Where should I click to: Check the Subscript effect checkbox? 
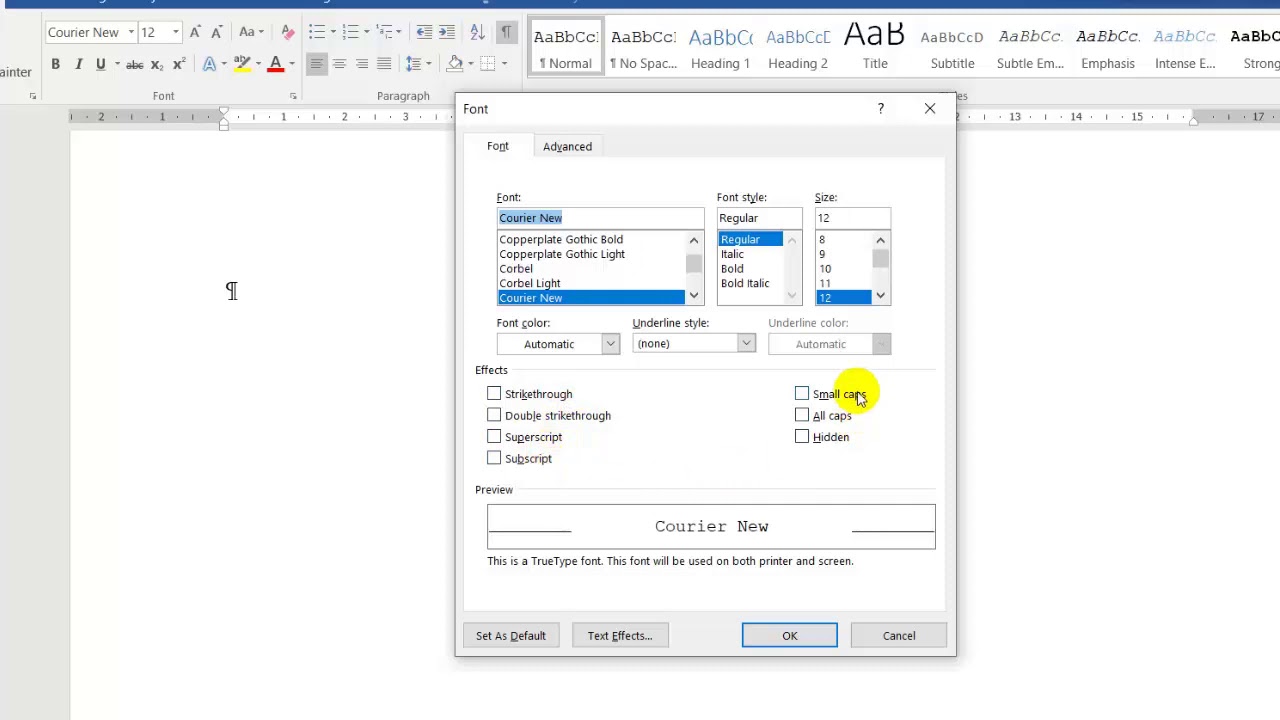coord(494,458)
